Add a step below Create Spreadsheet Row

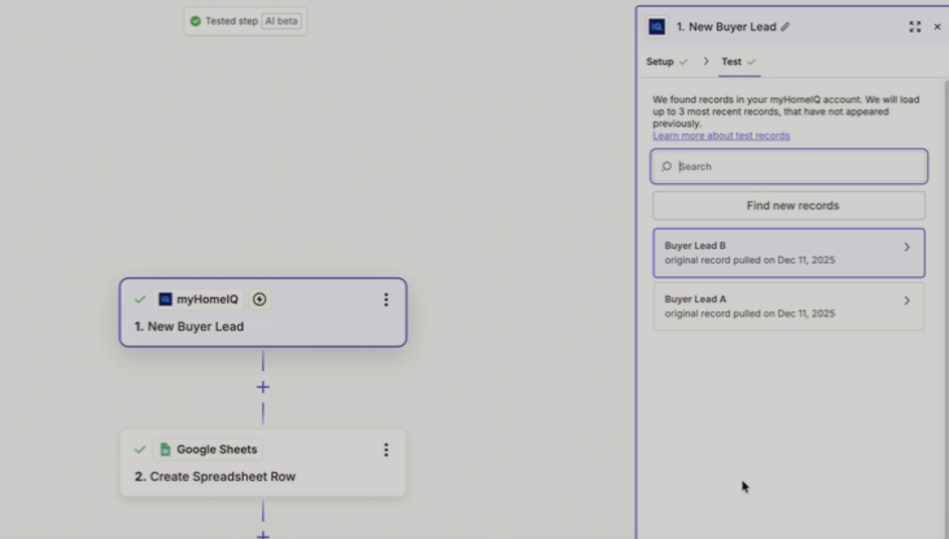[263, 534]
